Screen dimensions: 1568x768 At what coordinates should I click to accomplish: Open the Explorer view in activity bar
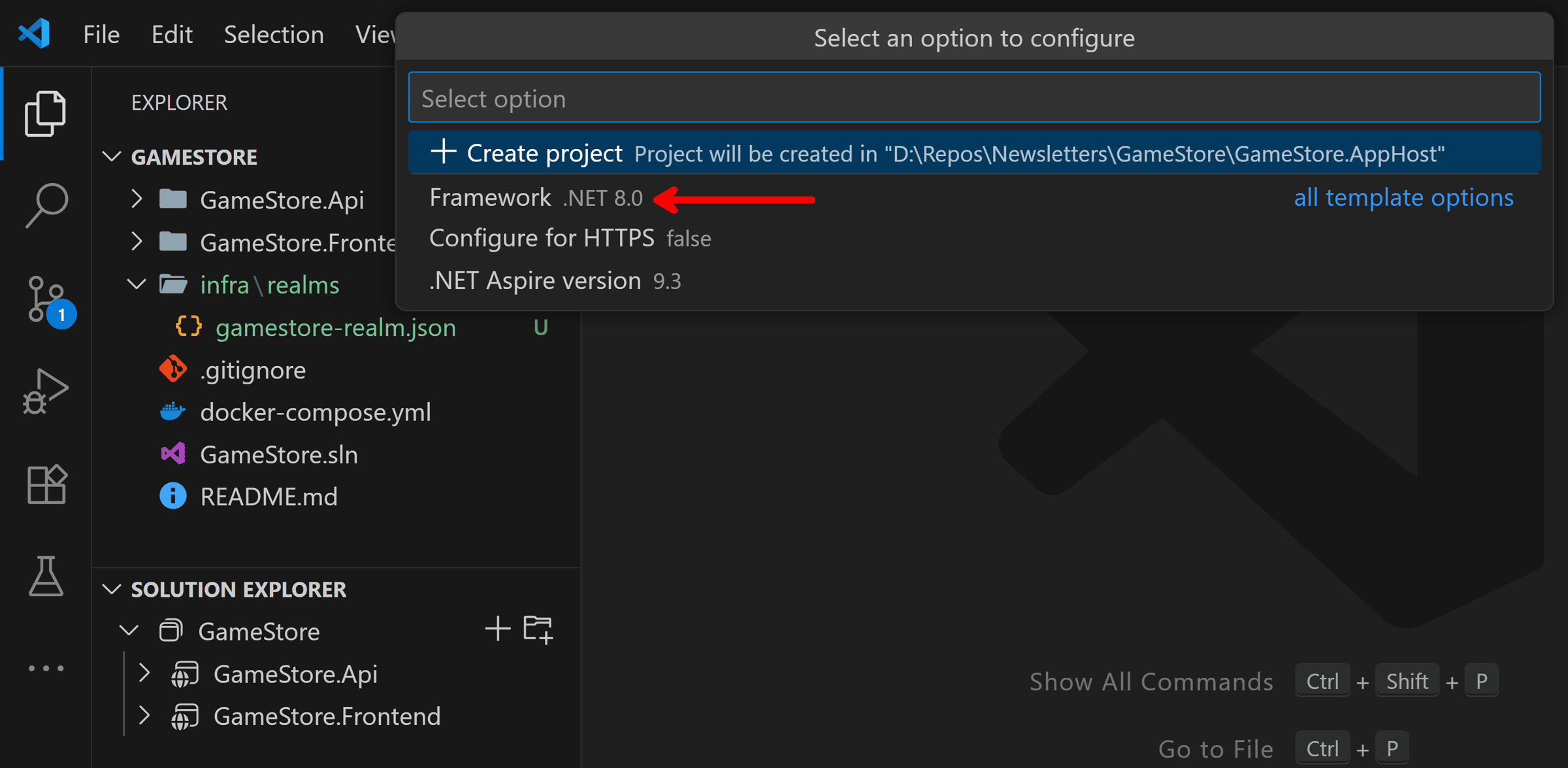pyautogui.click(x=45, y=114)
